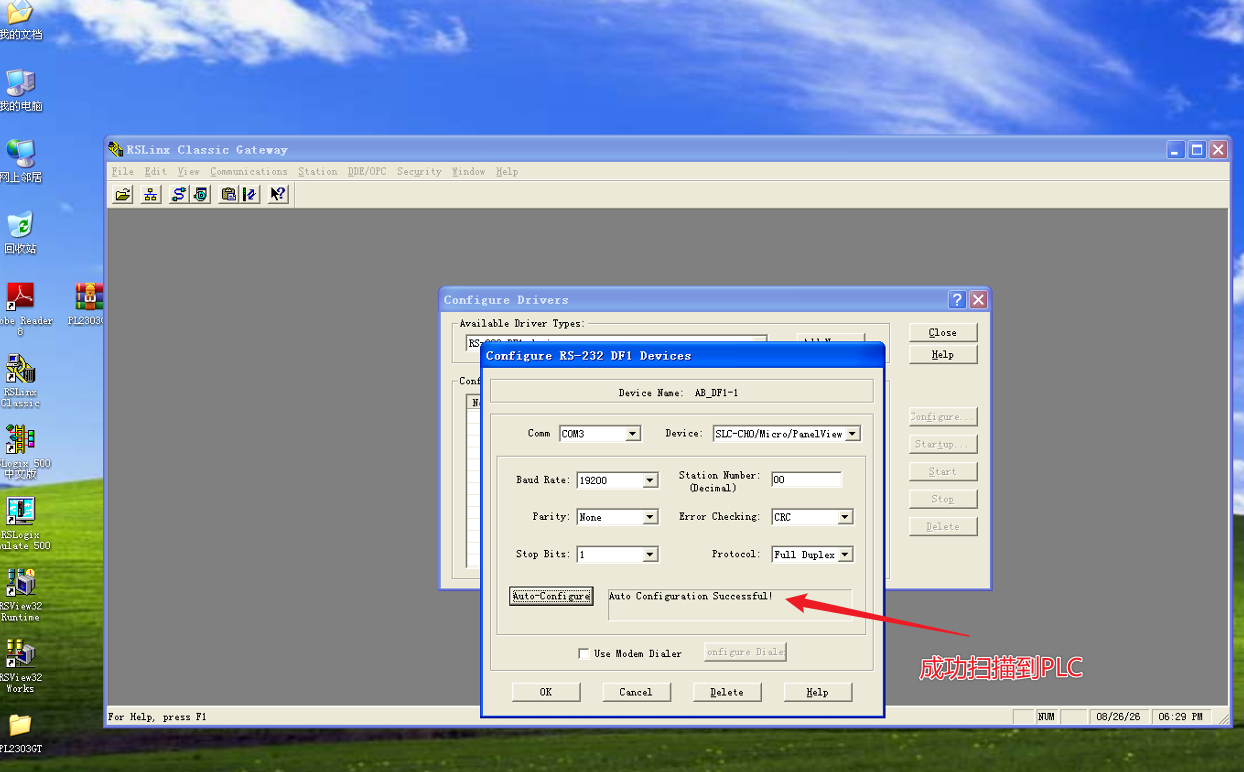This screenshot has height=772, width=1244.
Task: Click the clipboard copy link toolbar icon
Action: [229, 194]
